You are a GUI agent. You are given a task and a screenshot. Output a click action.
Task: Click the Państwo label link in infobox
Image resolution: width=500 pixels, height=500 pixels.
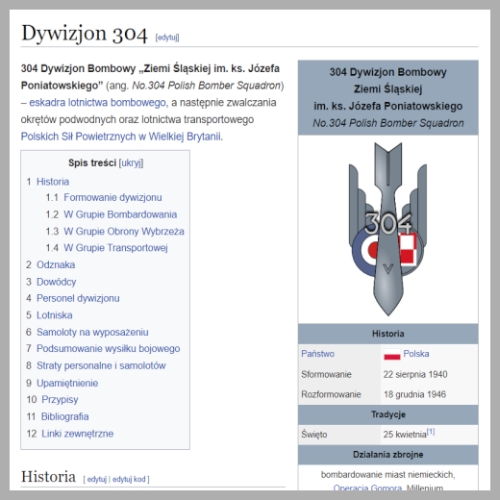pos(318,354)
